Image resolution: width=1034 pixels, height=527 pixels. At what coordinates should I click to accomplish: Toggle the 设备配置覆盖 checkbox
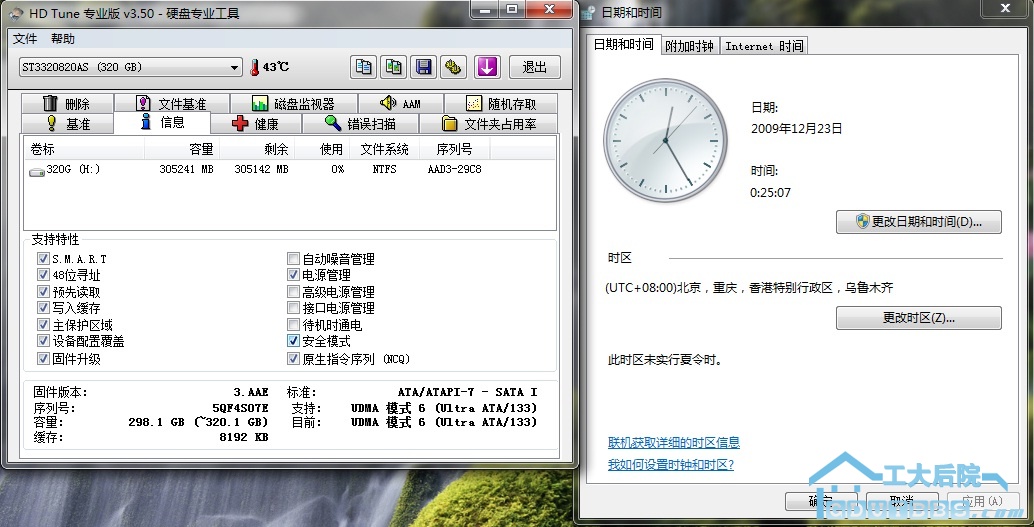pos(43,341)
